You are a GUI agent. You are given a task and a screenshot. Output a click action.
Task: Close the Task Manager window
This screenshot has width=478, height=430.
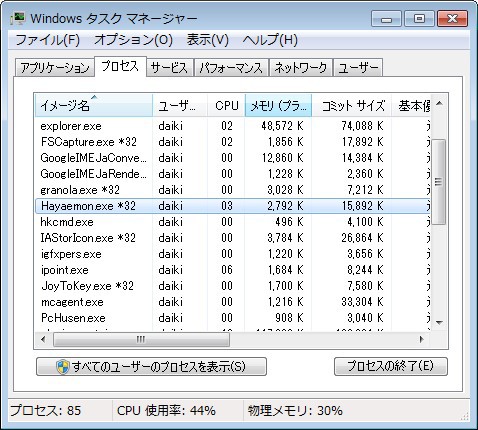(x=452, y=18)
